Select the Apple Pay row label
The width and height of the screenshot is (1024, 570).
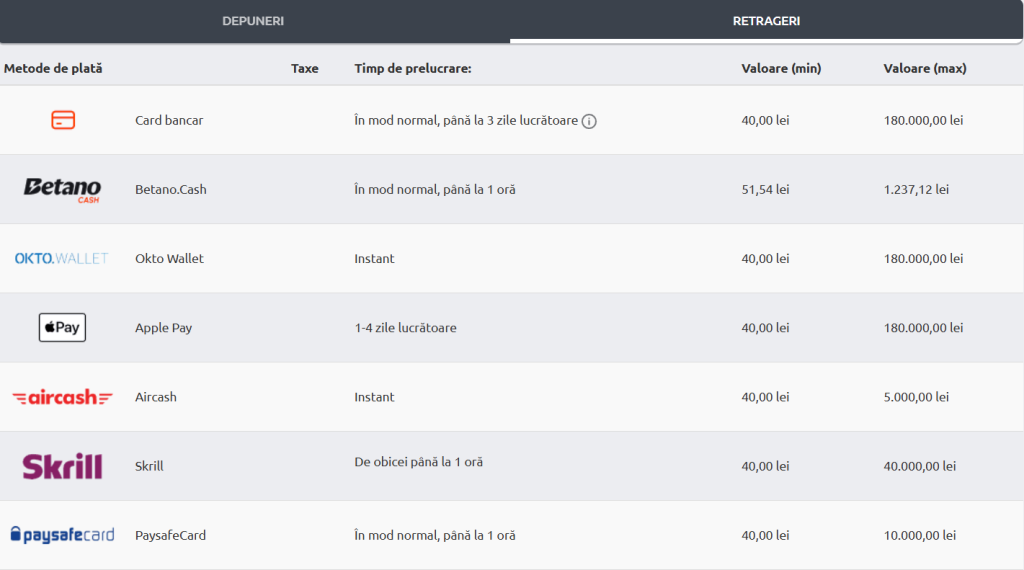pyautogui.click(x=163, y=328)
